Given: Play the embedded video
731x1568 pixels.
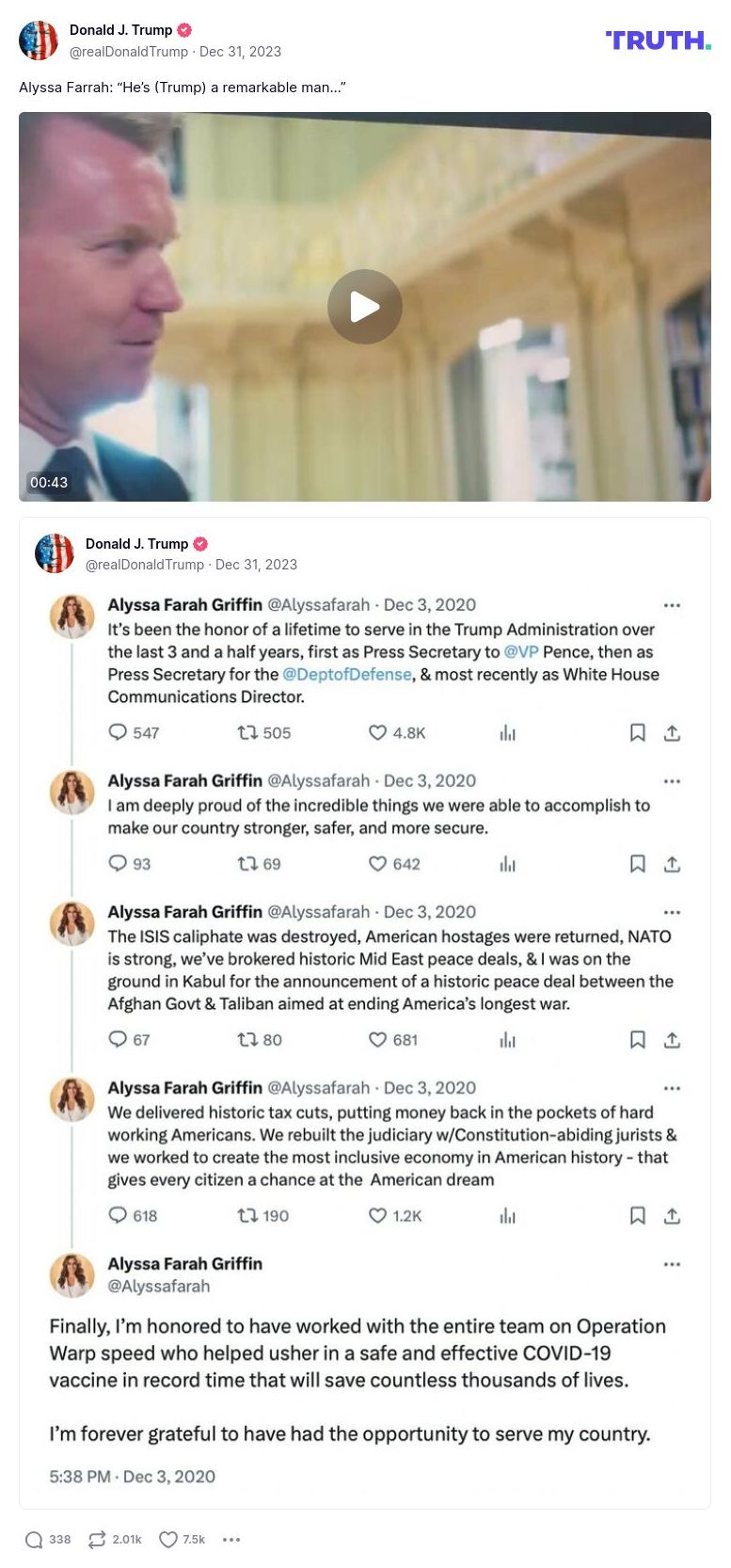Looking at the screenshot, I should (365, 307).
